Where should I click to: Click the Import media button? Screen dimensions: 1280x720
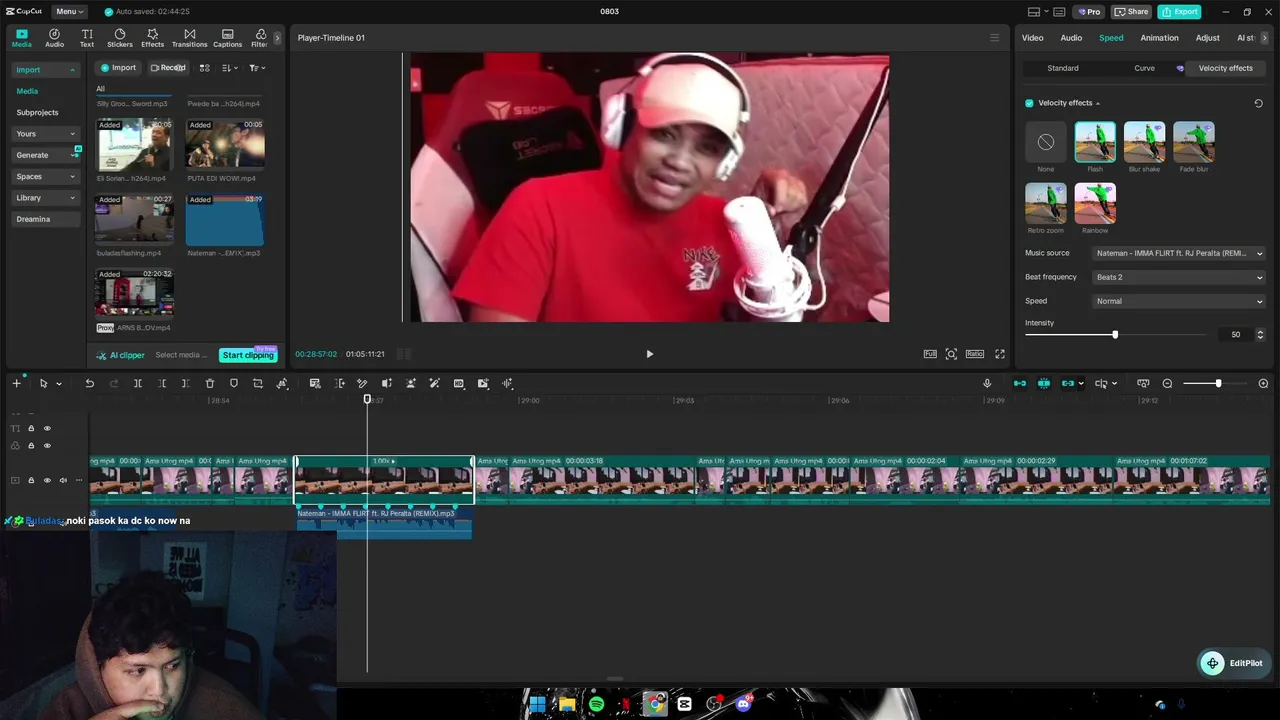(x=118, y=68)
